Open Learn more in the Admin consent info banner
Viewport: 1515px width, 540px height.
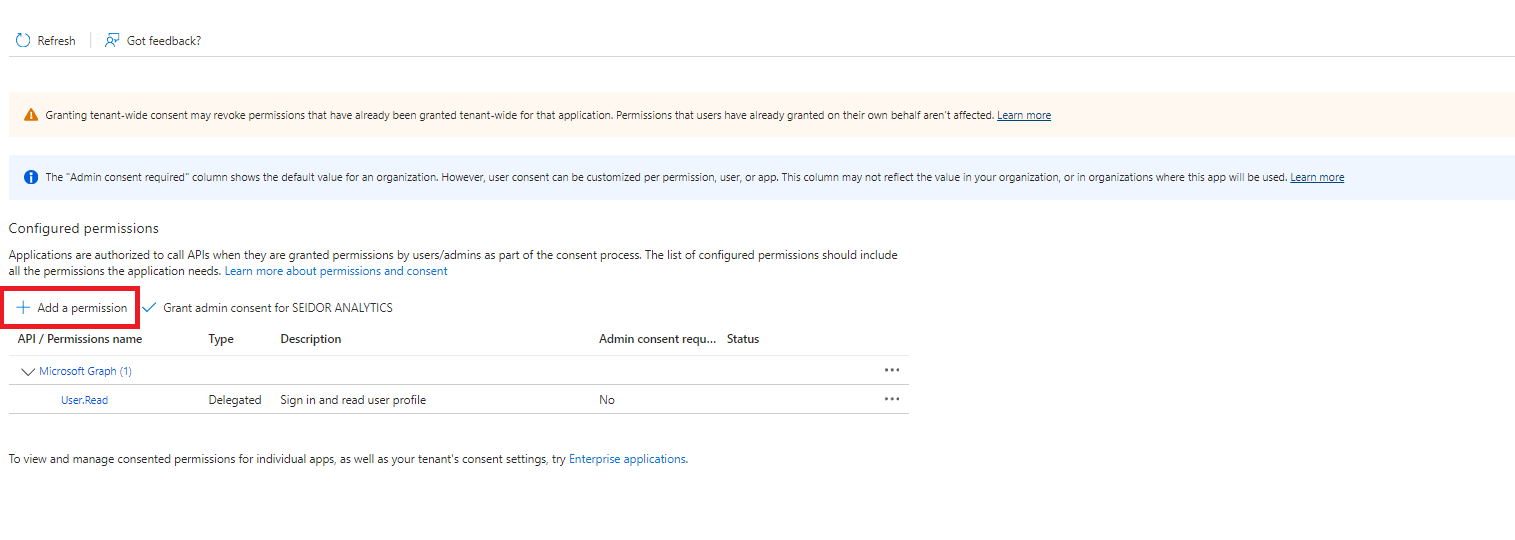coord(1316,178)
